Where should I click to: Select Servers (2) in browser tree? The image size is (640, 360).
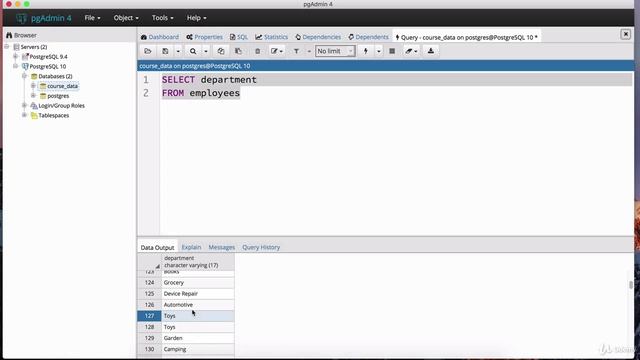pyautogui.click(x=34, y=47)
